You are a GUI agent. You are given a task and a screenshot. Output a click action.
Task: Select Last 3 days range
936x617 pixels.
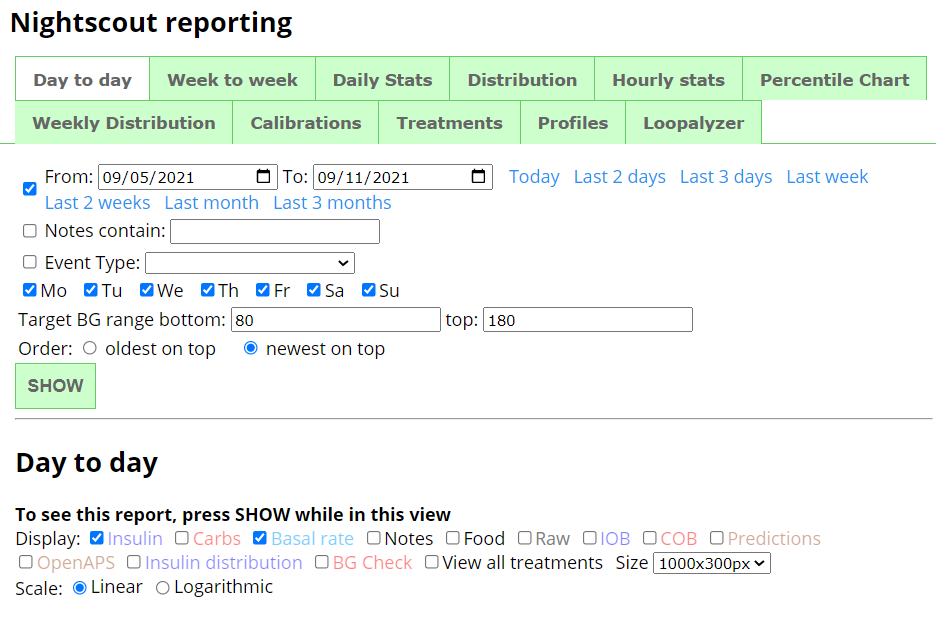pyautogui.click(x=726, y=177)
